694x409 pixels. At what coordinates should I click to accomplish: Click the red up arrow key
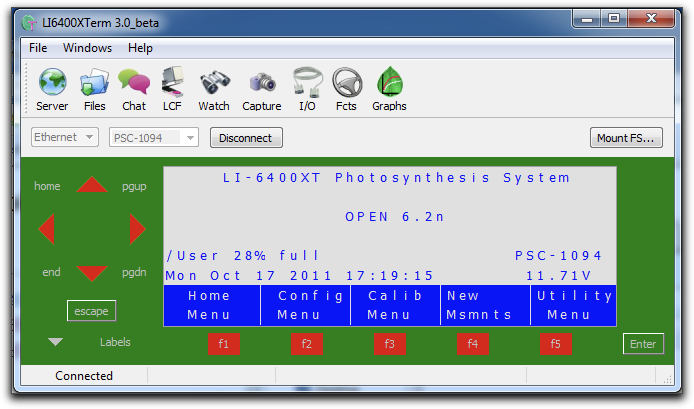pyautogui.click(x=92, y=185)
